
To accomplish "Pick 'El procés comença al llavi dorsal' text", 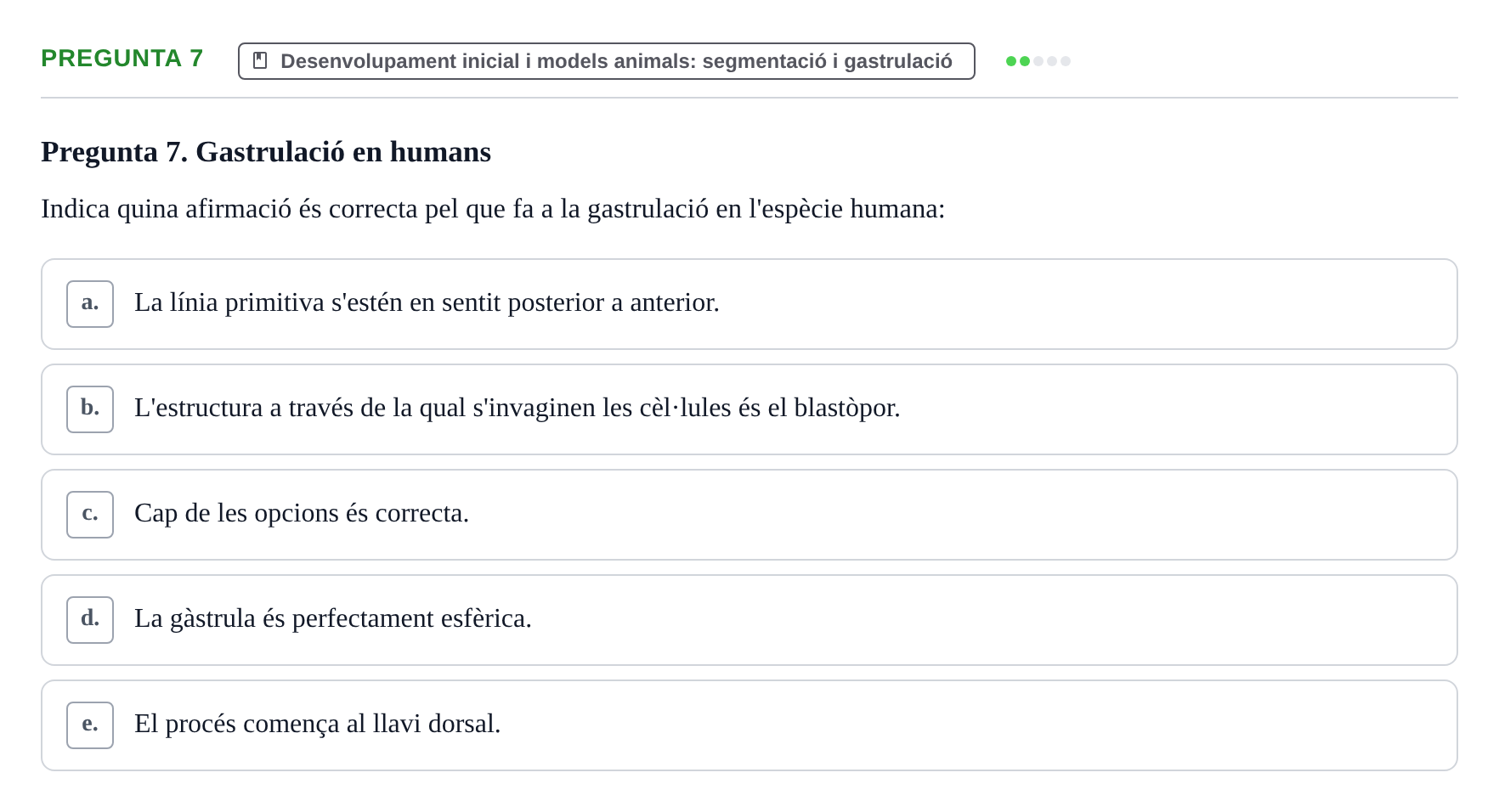I will (318, 724).
